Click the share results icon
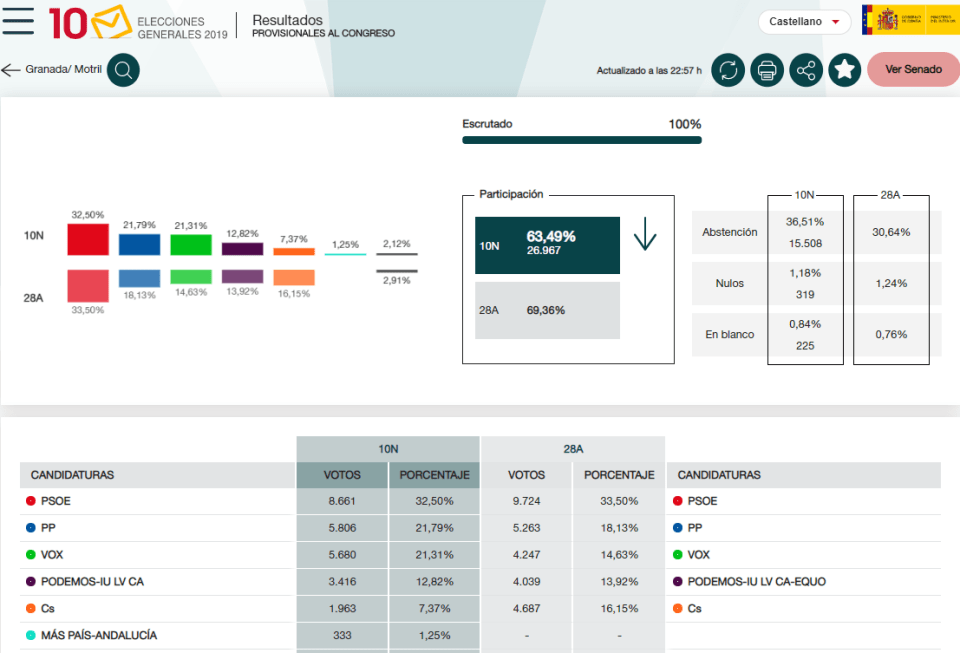The width and height of the screenshot is (960, 653). 805,70
